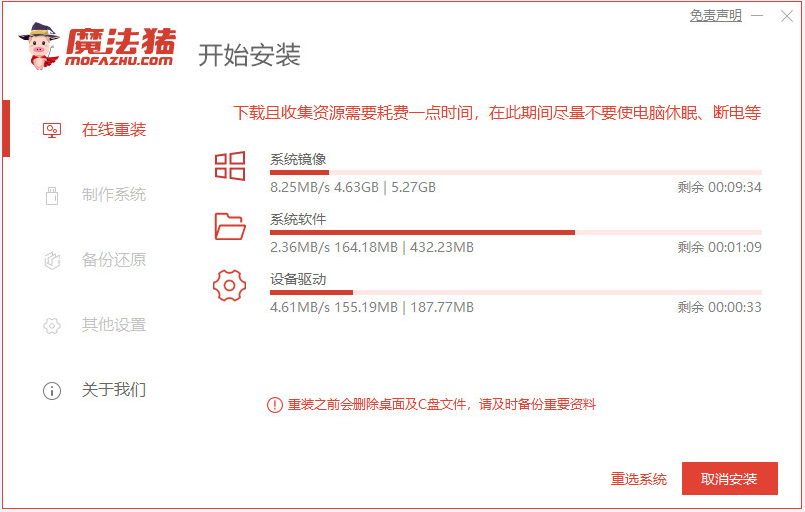This screenshot has width=805, height=512.
Task: Select the 备份还原 tab
Action: pos(114,260)
